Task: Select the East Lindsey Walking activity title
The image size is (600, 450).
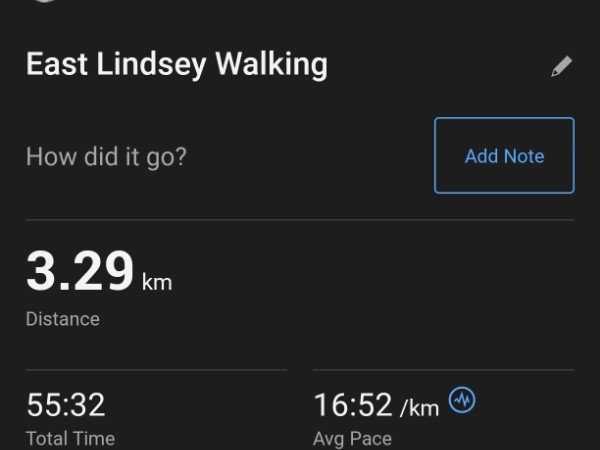Action: tap(177, 64)
